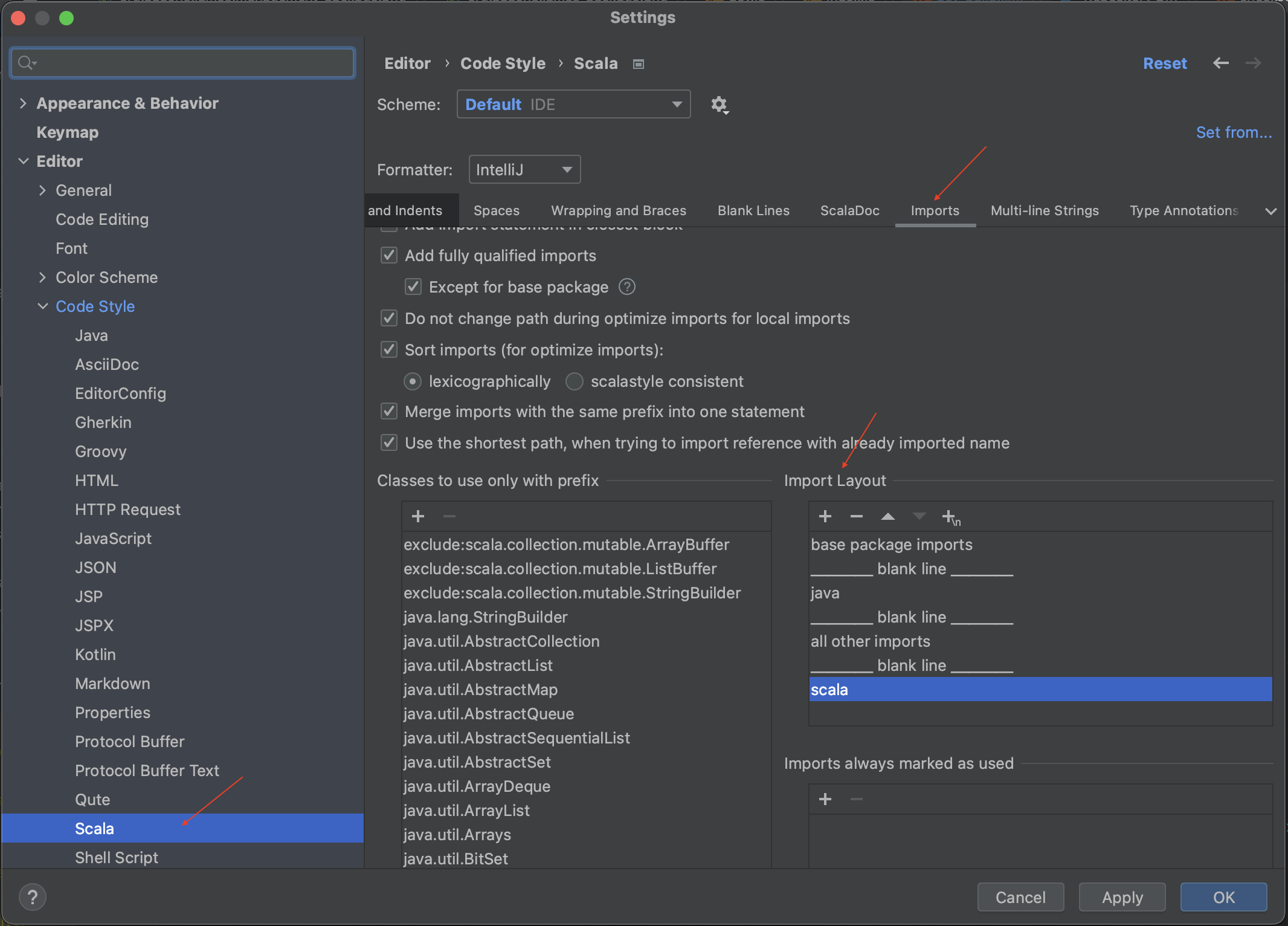The image size is (1288, 926).
Task: Open the Multi-line Strings tab
Action: (x=1045, y=210)
